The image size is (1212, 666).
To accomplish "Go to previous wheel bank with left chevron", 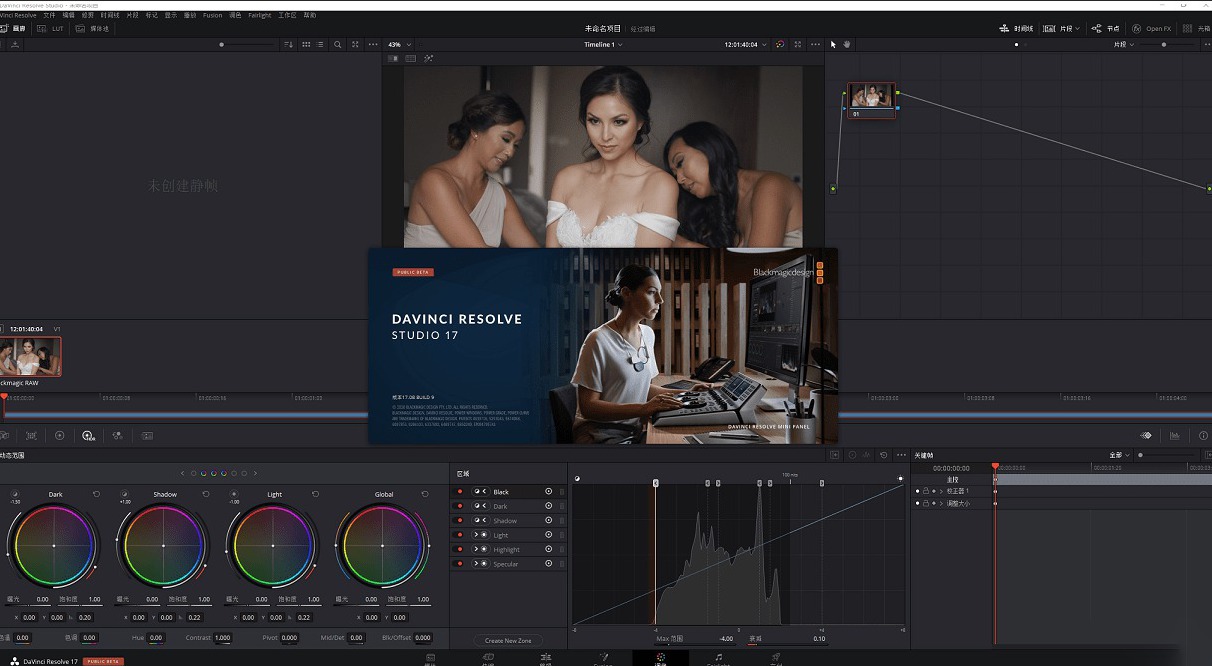I will coord(182,473).
